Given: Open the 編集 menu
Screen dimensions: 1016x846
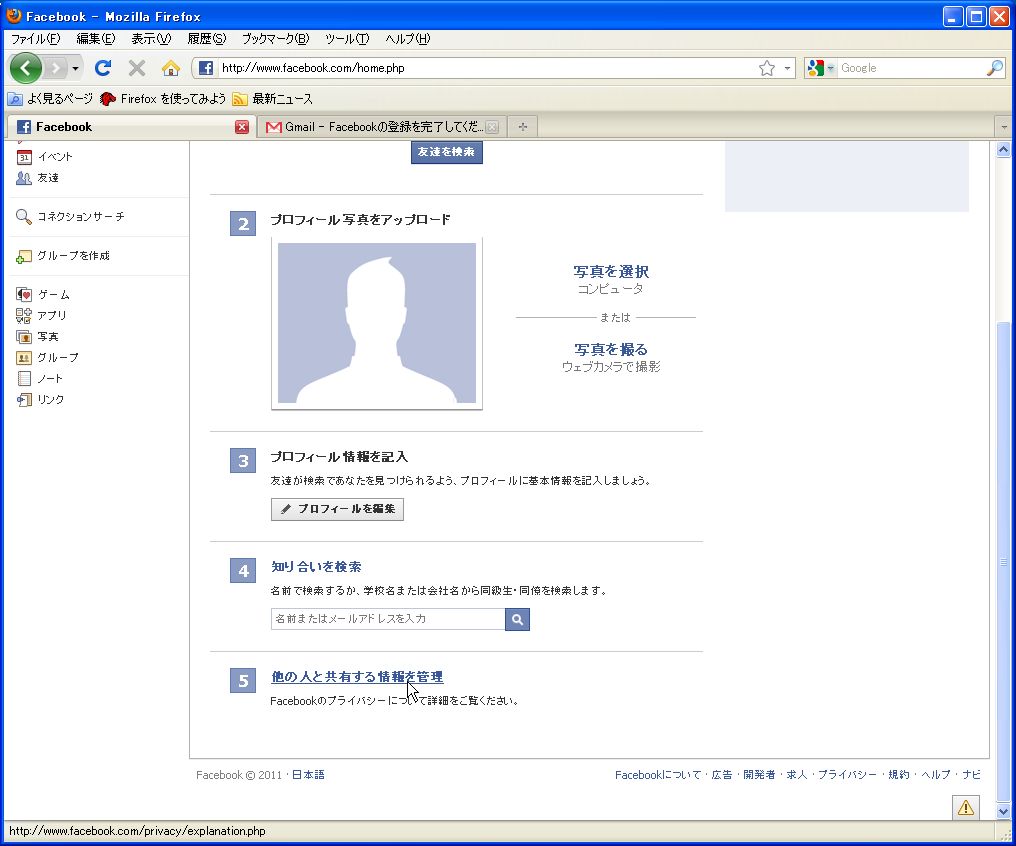Looking at the screenshot, I should coord(95,39).
